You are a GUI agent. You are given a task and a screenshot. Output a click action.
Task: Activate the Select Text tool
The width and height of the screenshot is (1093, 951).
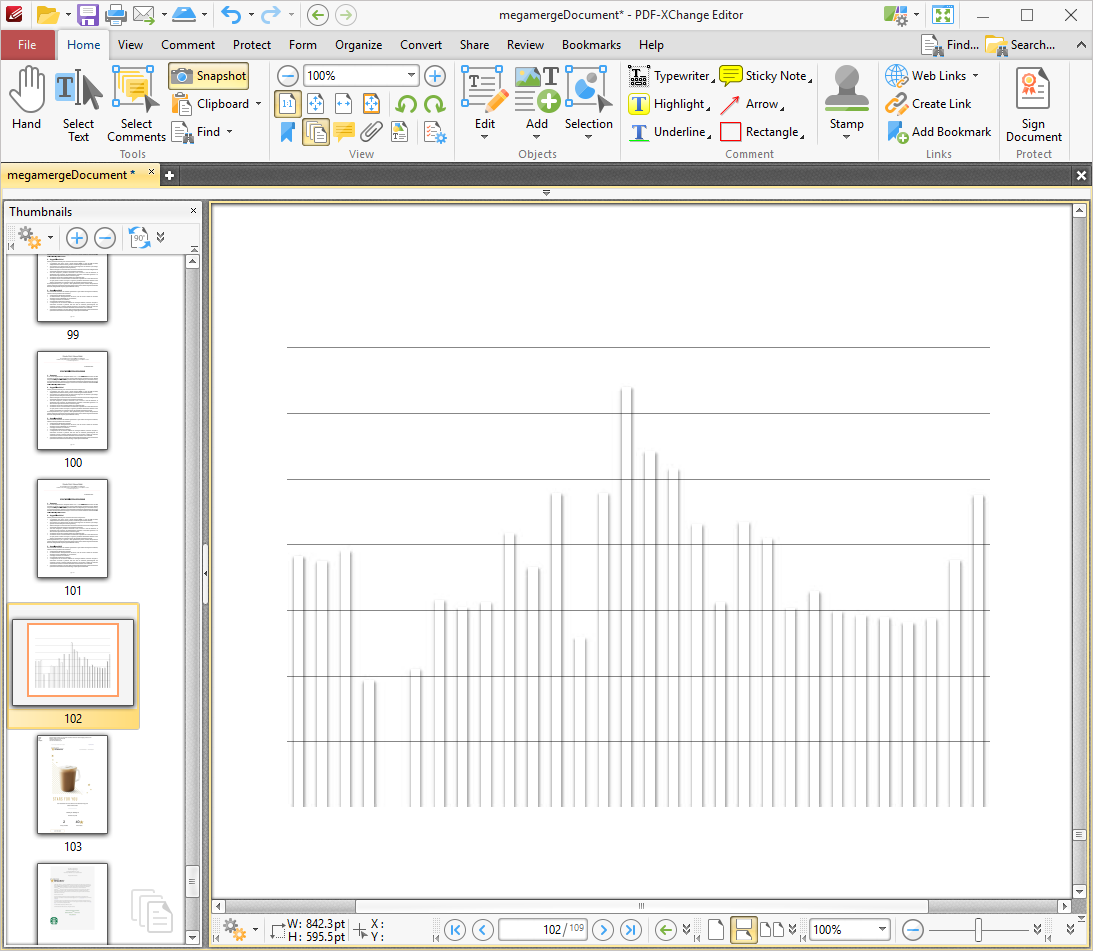pyautogui.click(x=78, y=105)
